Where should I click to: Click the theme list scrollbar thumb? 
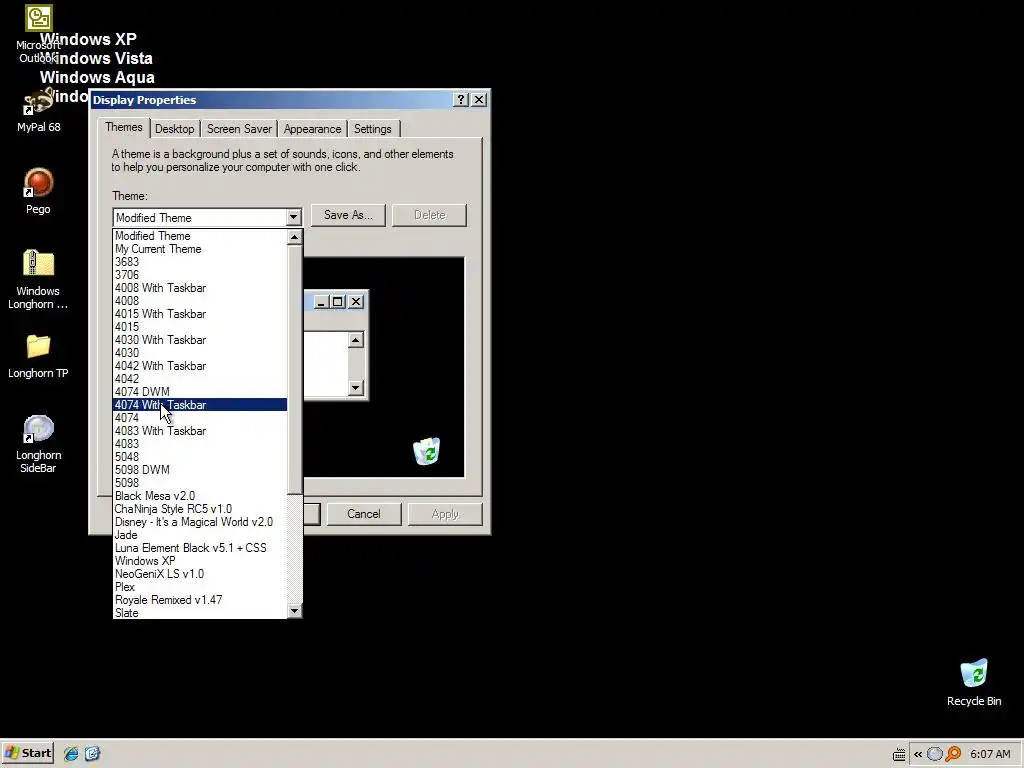295,369
